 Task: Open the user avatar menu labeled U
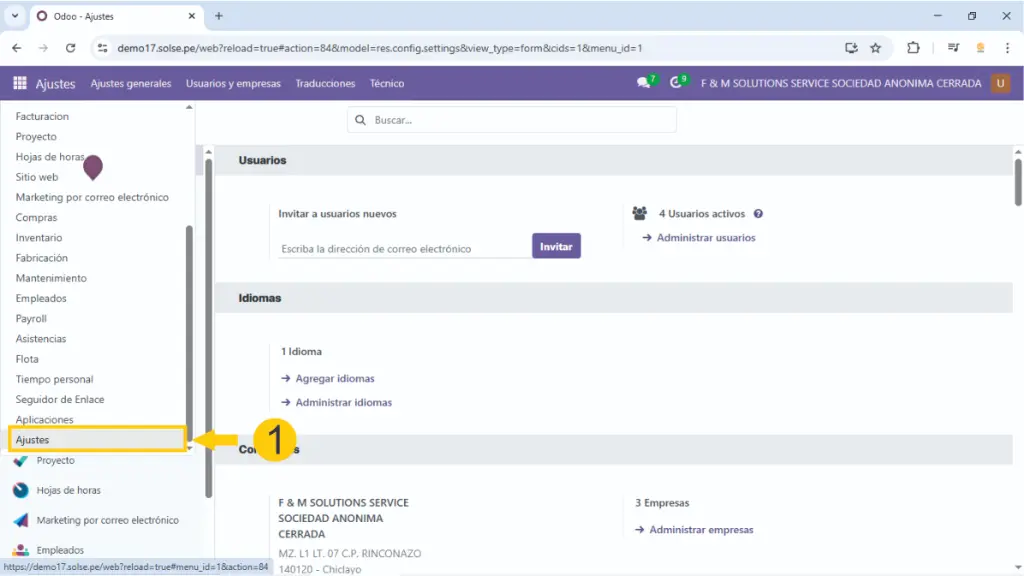1000,84
